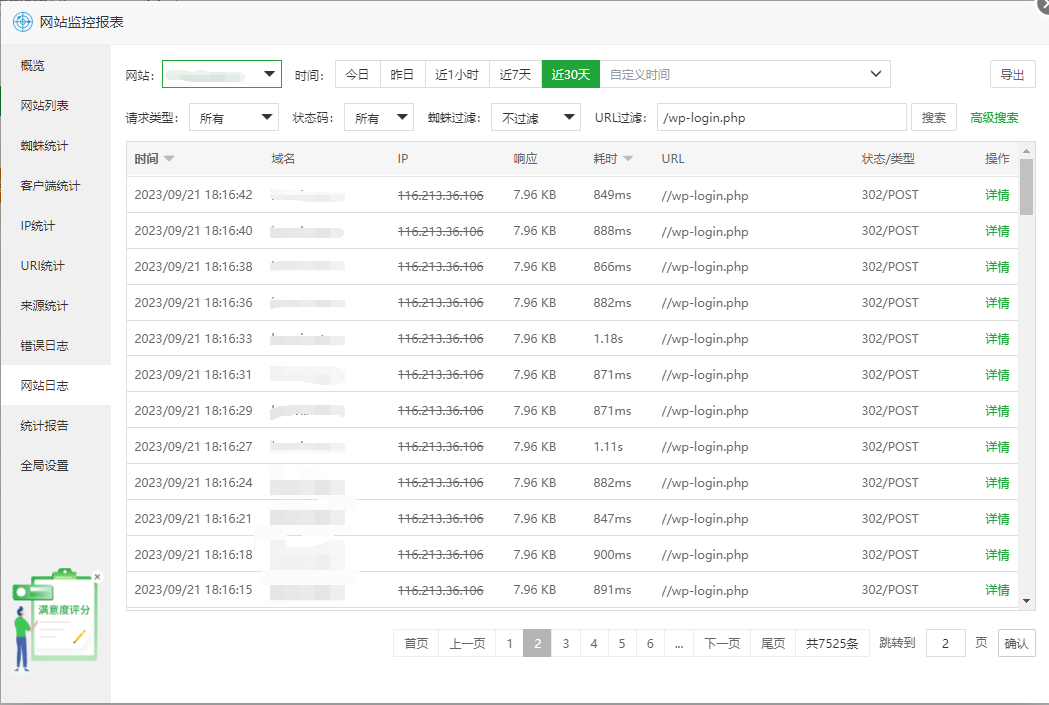Screen dimensions: 1049x705
Task: Go to 下一页 next page
Action: click(x=723, y=643)
